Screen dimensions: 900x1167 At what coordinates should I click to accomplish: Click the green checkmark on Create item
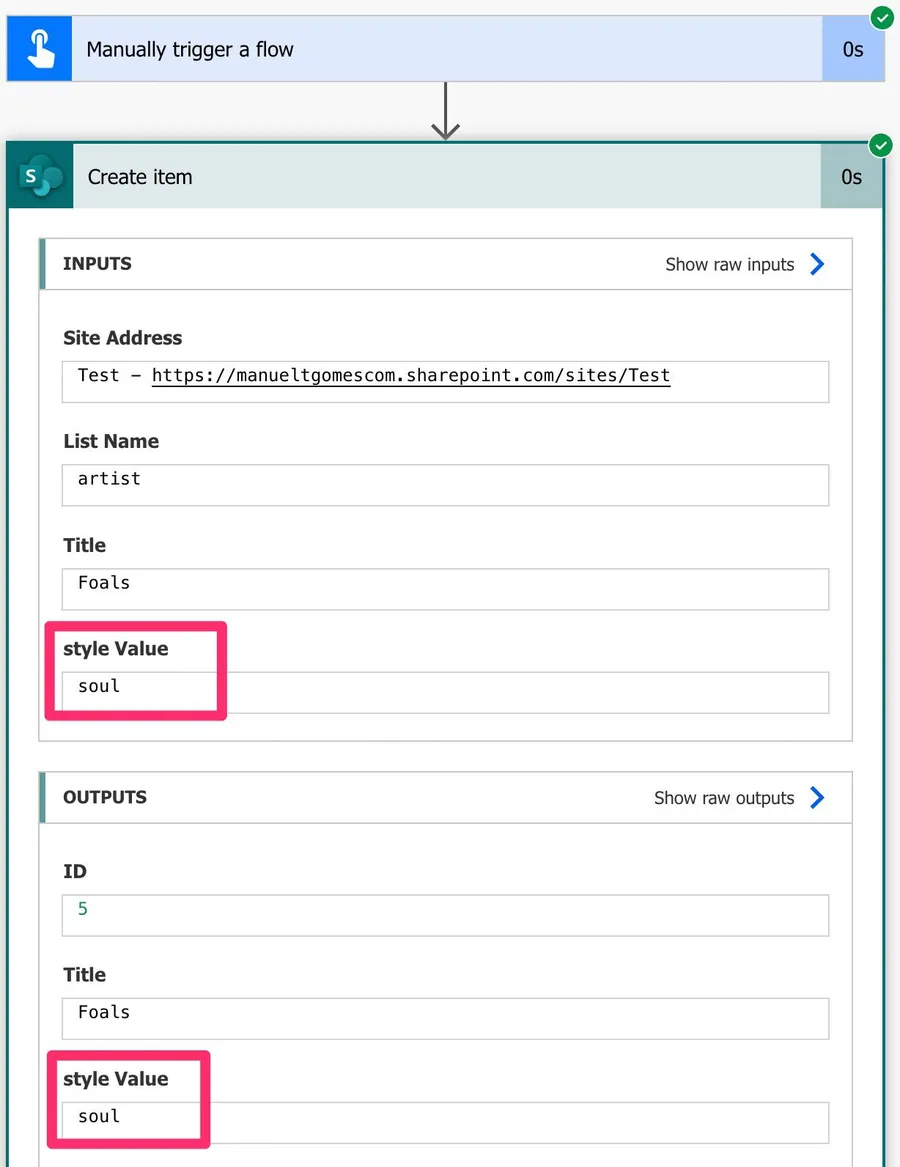click(x=880, y=146)
